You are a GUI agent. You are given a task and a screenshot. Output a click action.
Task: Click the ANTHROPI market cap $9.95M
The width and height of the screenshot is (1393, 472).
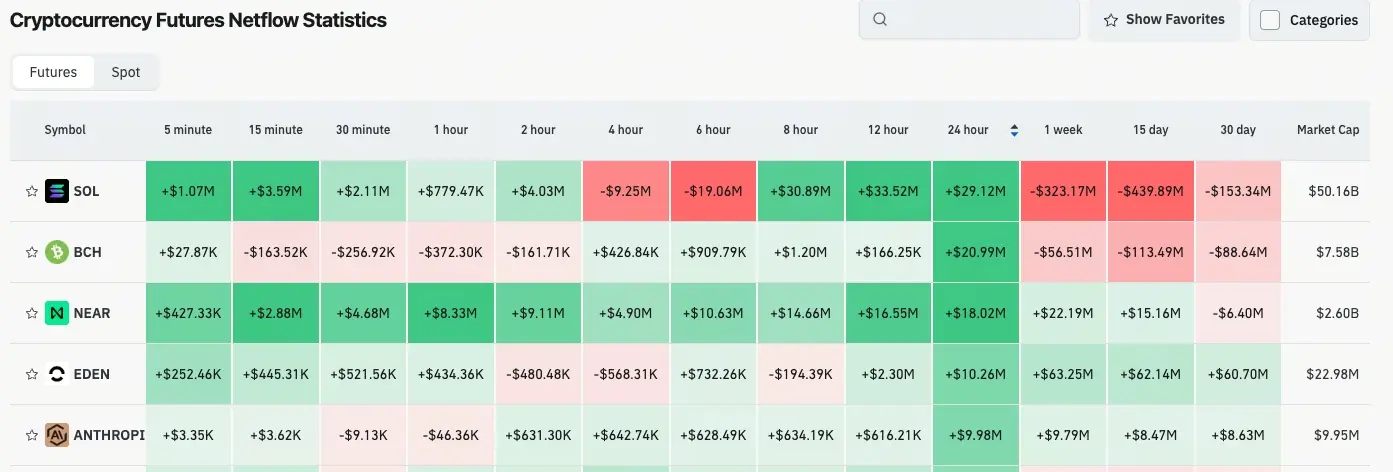[1337, 435]
